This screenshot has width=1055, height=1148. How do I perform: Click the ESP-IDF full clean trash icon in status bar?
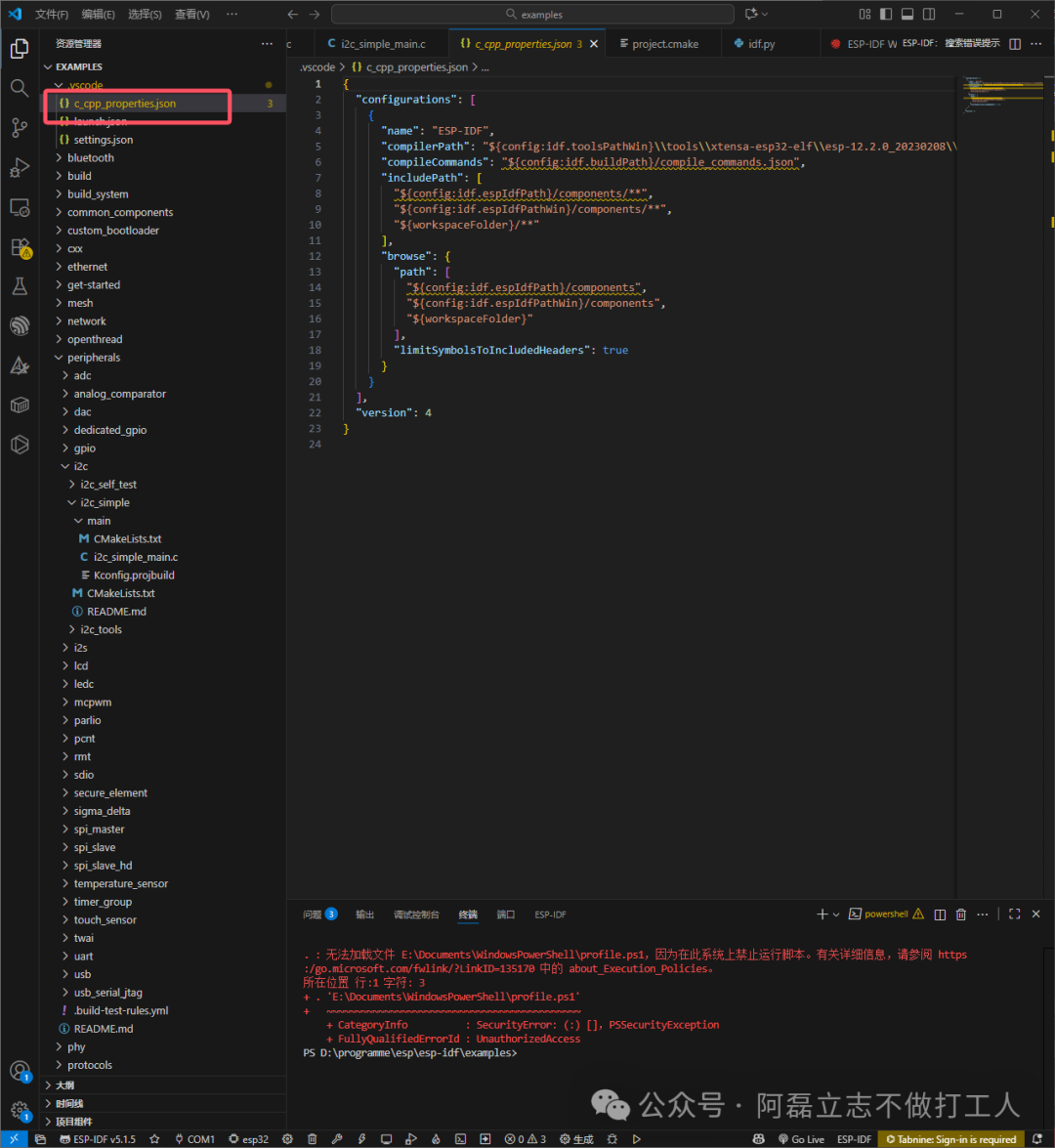tap(312, 1139)
